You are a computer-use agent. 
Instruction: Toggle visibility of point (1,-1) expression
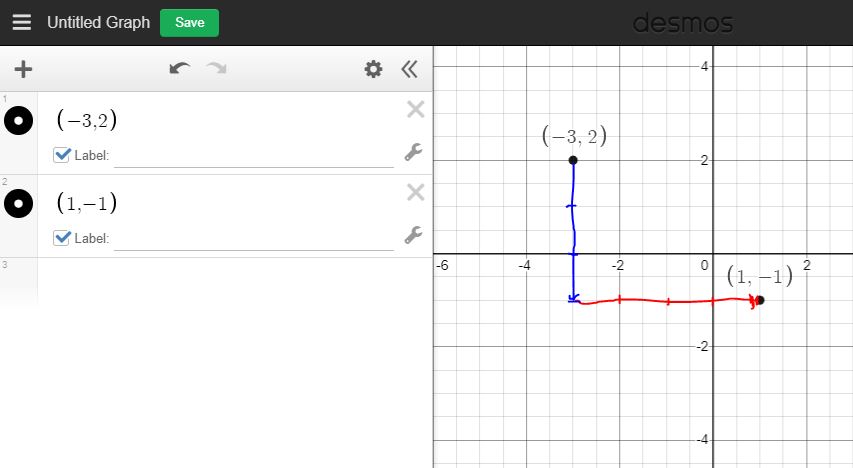(18, 204)
